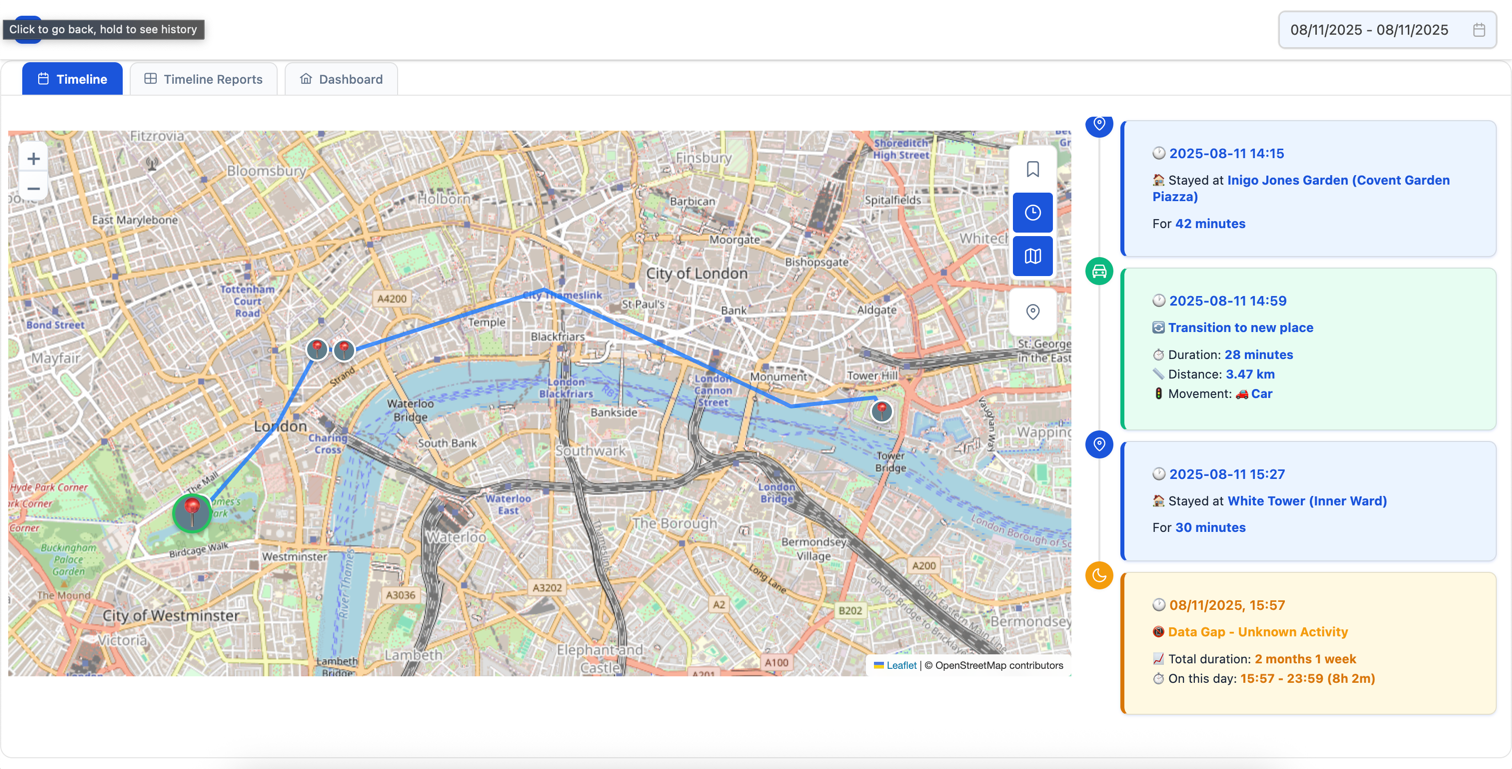Zoom out on the map
Screen dimensions: 1512x769
point(33,188)
